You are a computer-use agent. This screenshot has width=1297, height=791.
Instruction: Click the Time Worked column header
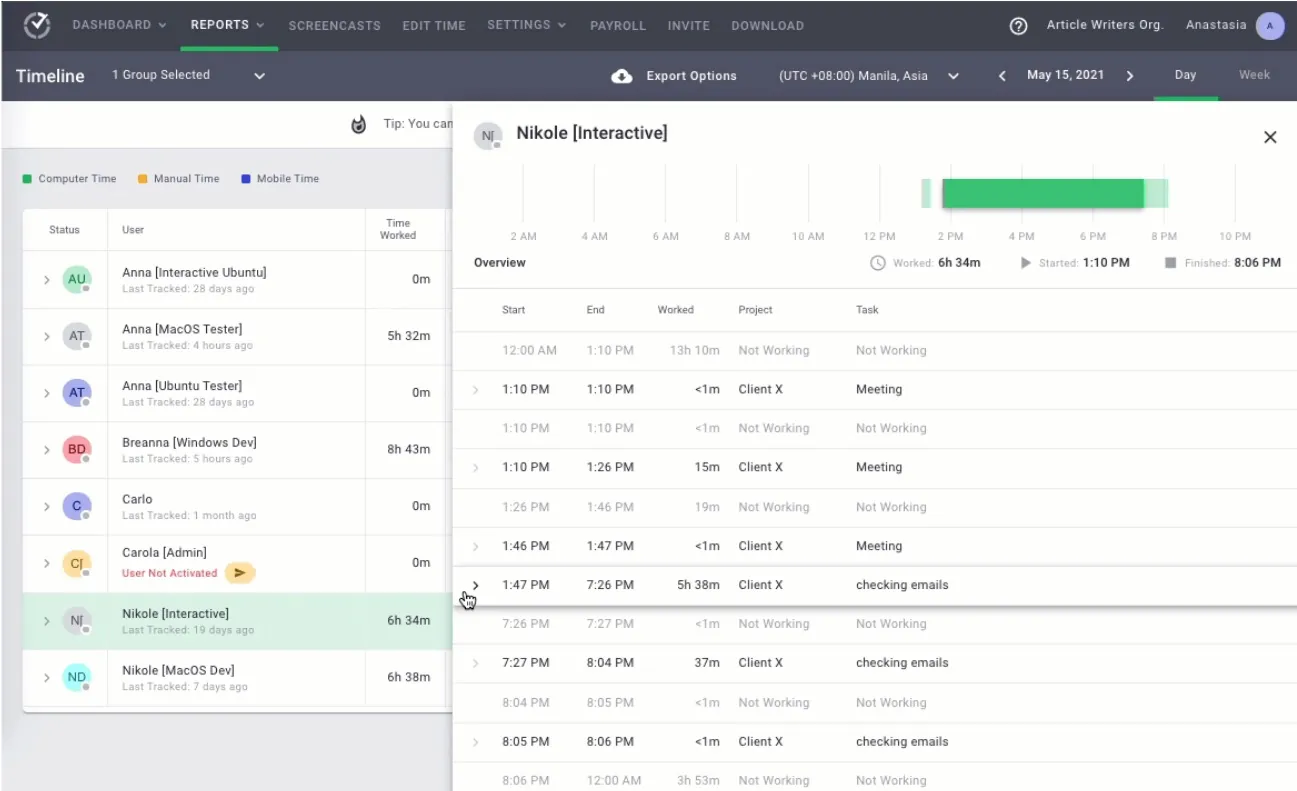[398, 229]
